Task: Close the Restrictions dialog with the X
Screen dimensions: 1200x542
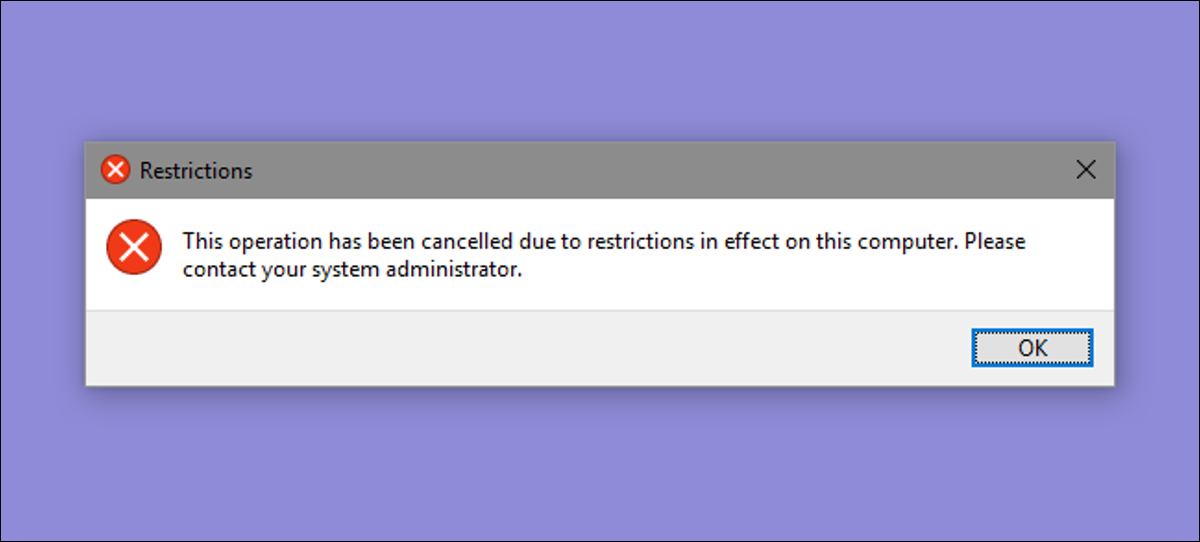Action: (1085, 170)
